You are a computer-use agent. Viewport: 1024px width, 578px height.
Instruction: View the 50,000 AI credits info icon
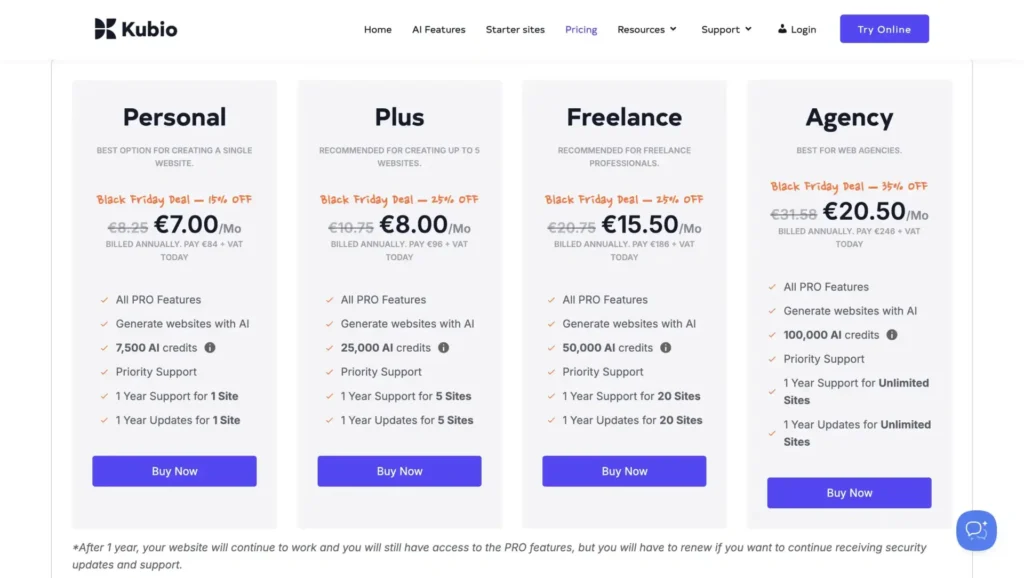[x=667, y=347]
